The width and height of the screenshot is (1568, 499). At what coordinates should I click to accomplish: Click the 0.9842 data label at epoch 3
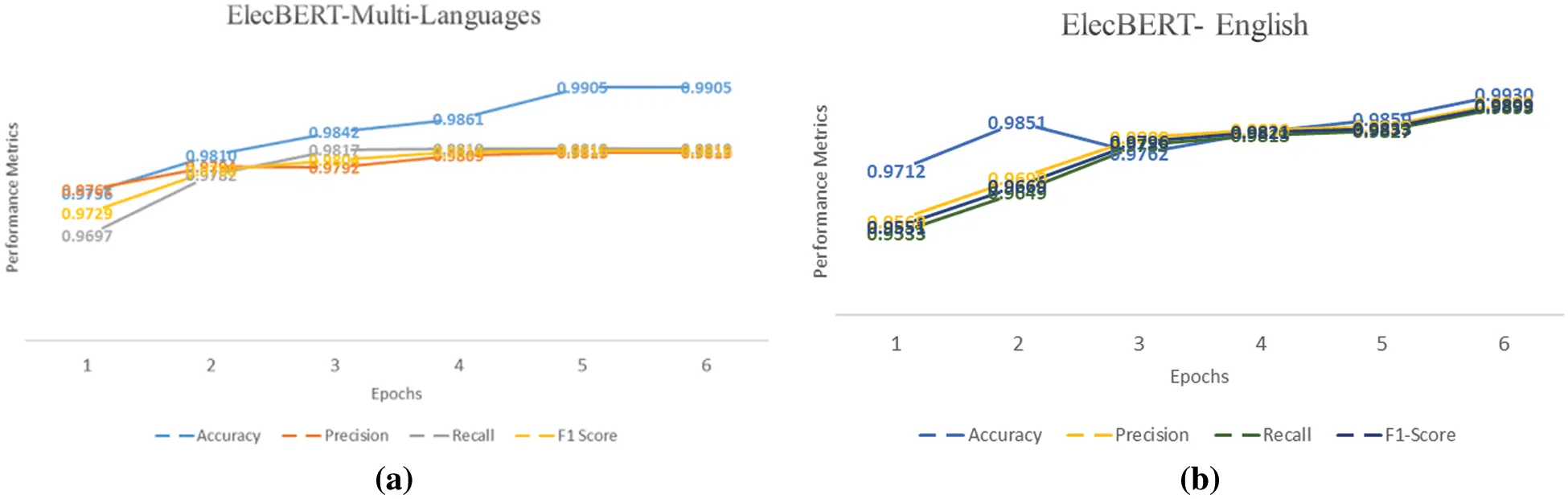click(x=335, y=133)
